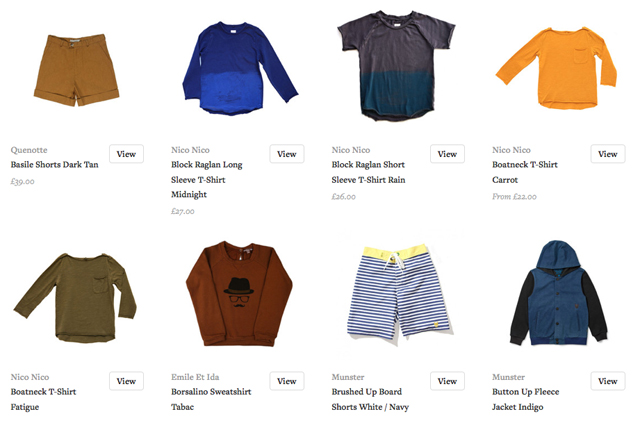Click View button for Borsalino Sweatshirt Tabac
640x423 pixels.
287,381
